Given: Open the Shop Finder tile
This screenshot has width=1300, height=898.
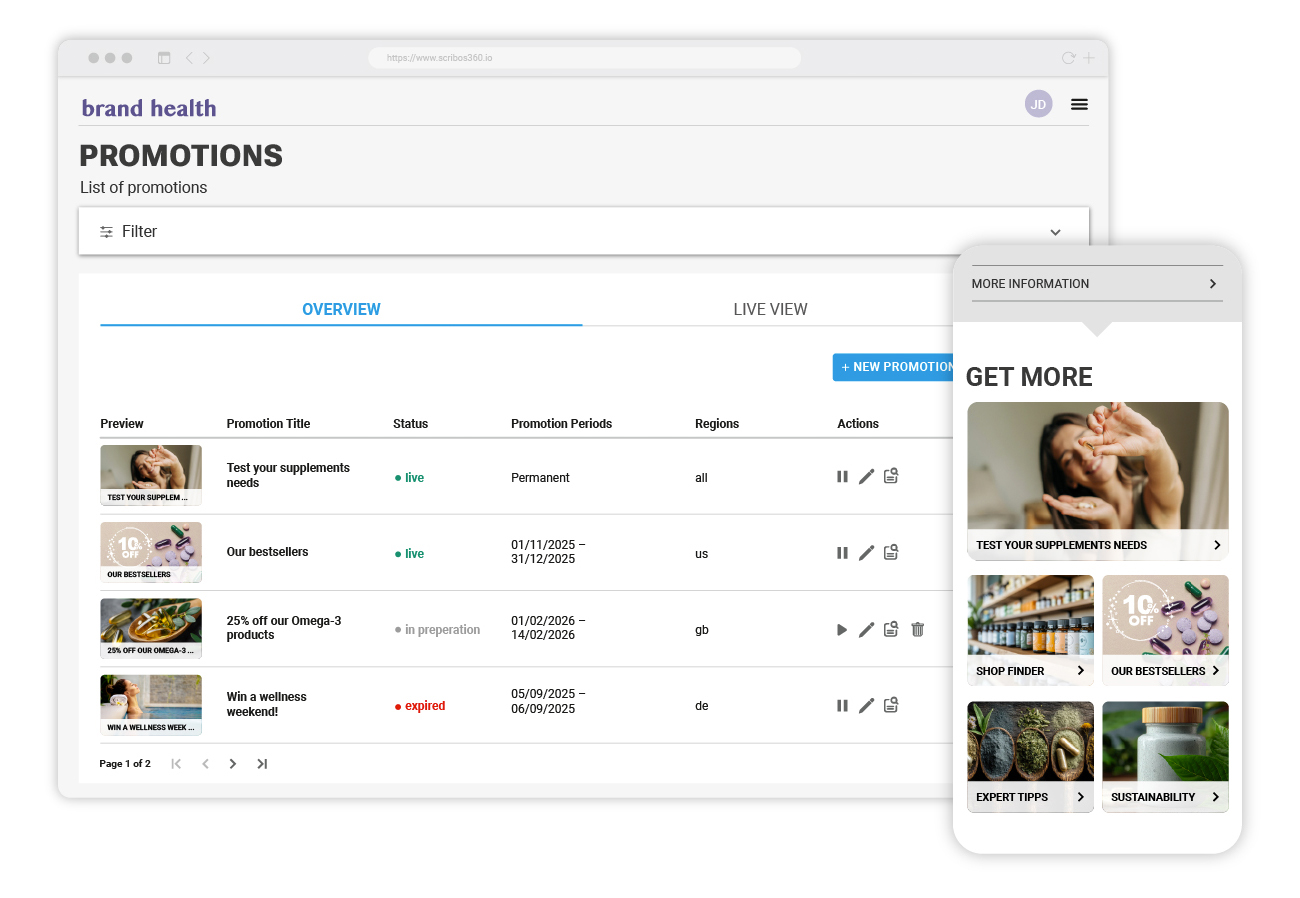Looking at the screenshot, I should (1030, 630).
